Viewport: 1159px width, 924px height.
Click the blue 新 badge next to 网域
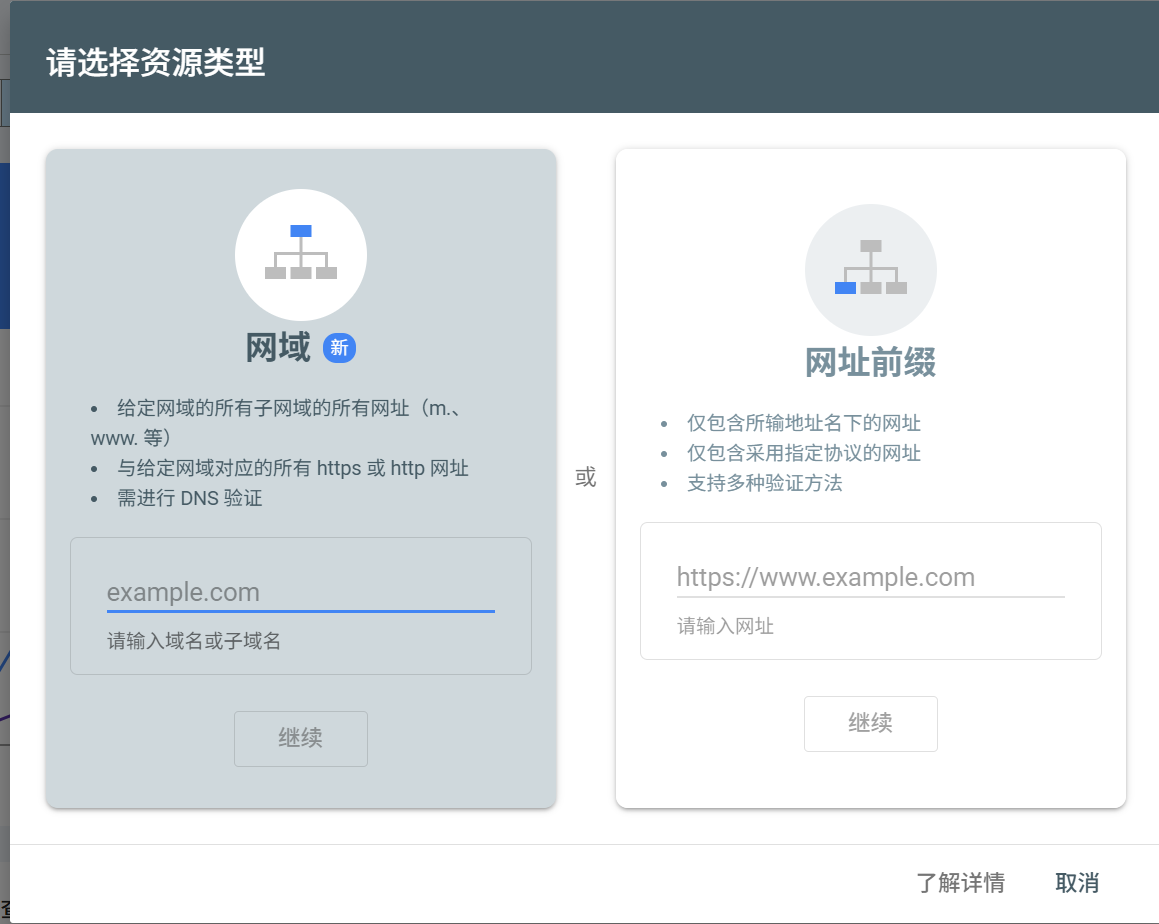point(339,348)
